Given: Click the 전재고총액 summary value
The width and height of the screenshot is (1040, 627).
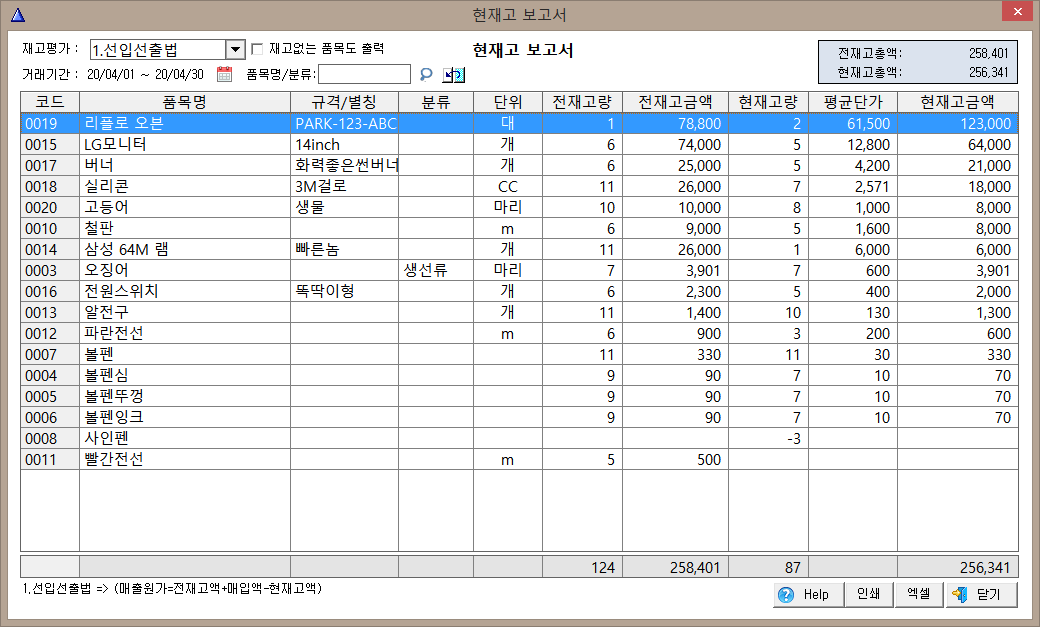Looking at the screenshot, I should [988, 53].
